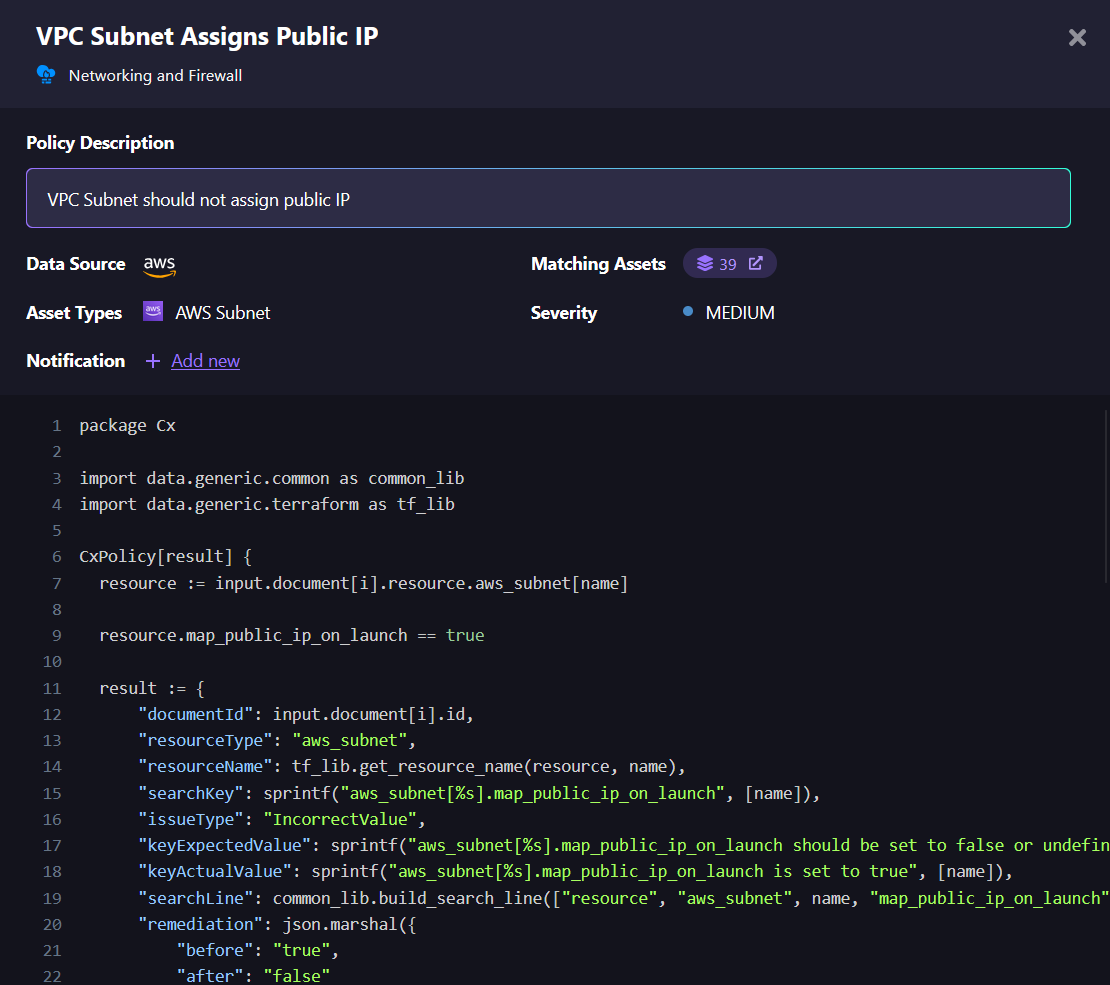Click the 'Policy Description' heading
The image size is (1110, 985).
point(100,143)
